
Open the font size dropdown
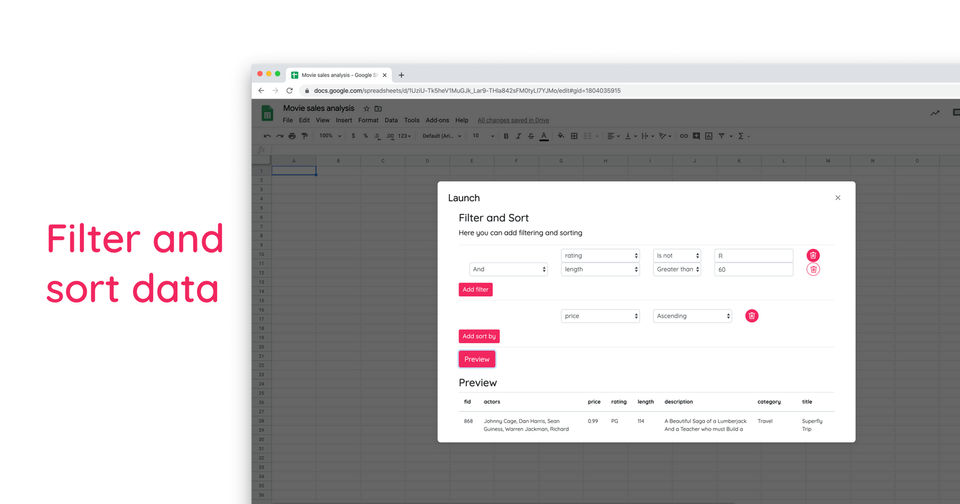click(x=482, y=136)
